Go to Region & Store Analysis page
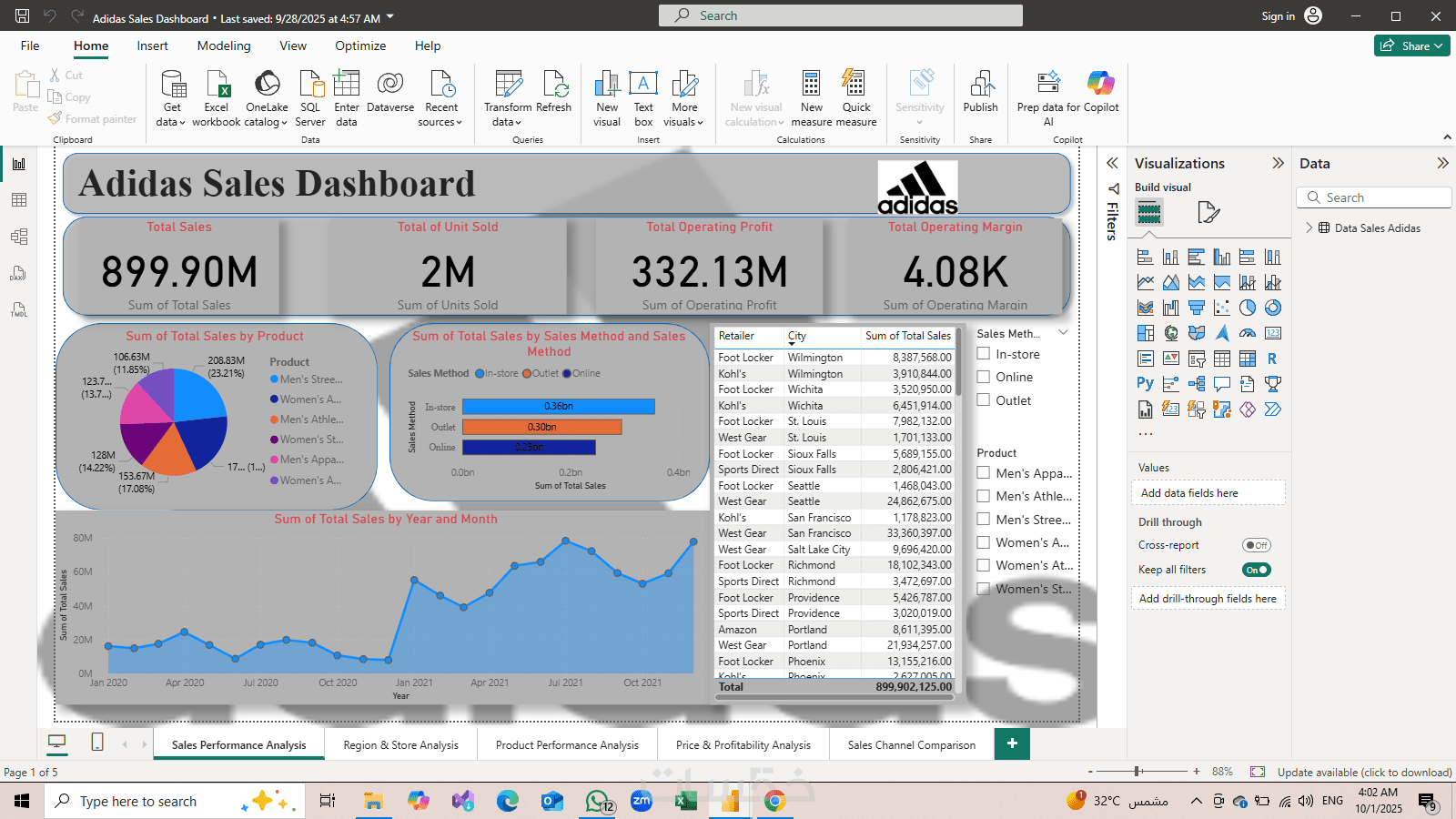 [x=401, y=744]
